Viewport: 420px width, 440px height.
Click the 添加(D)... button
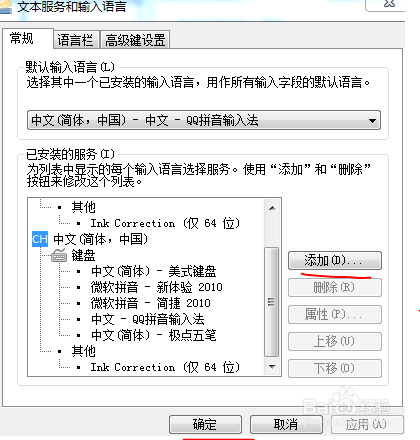pos(334,260)
